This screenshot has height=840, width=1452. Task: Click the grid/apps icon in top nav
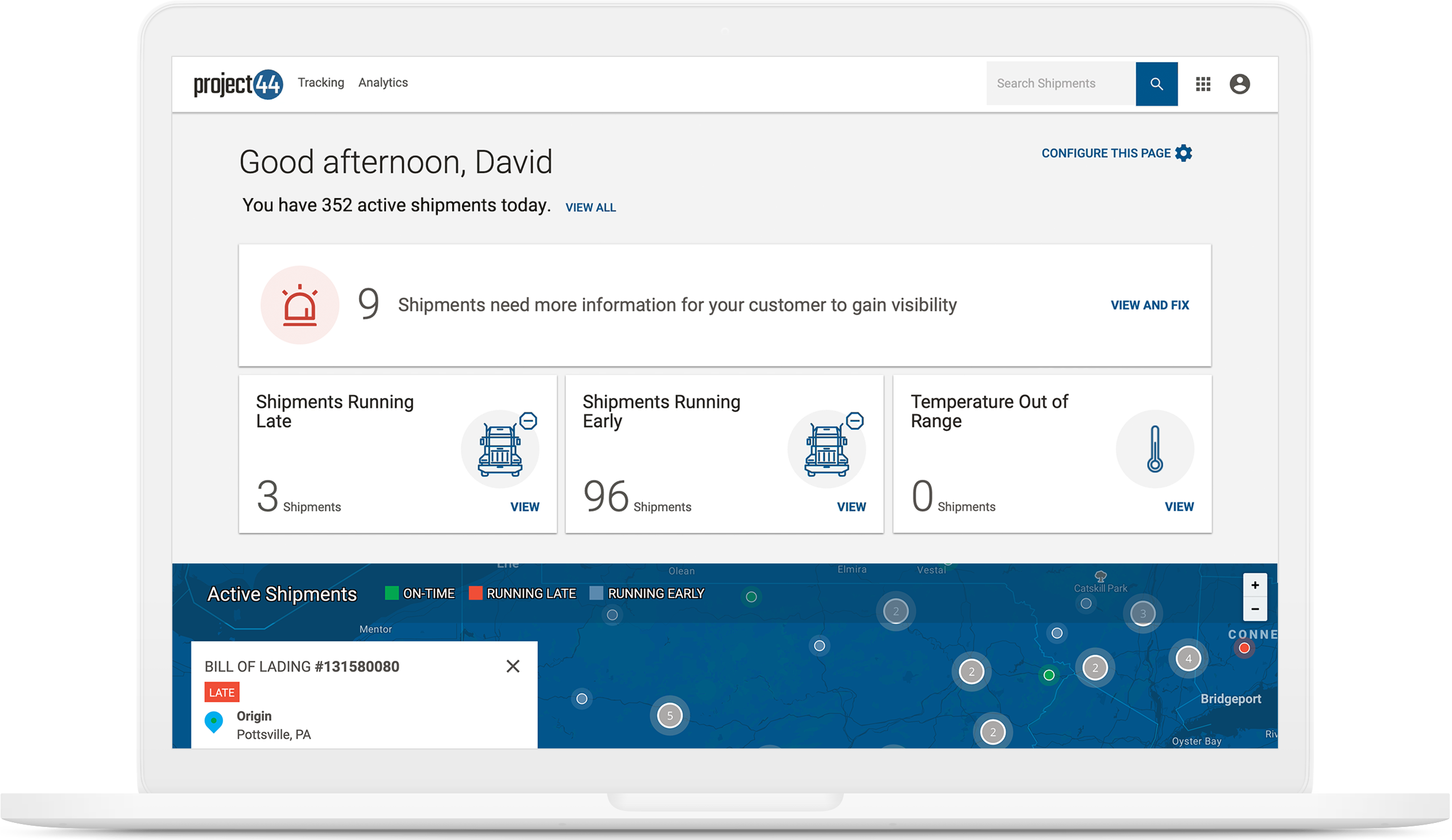coord(1201,84)
